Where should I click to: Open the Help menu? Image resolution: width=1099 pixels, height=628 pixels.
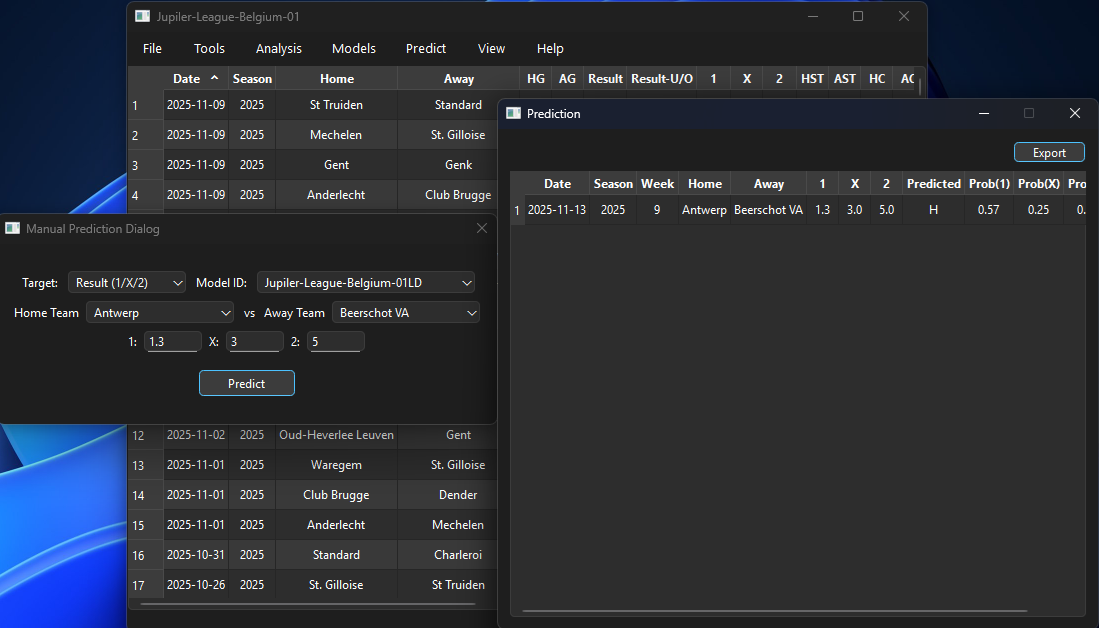coord(550,48)
